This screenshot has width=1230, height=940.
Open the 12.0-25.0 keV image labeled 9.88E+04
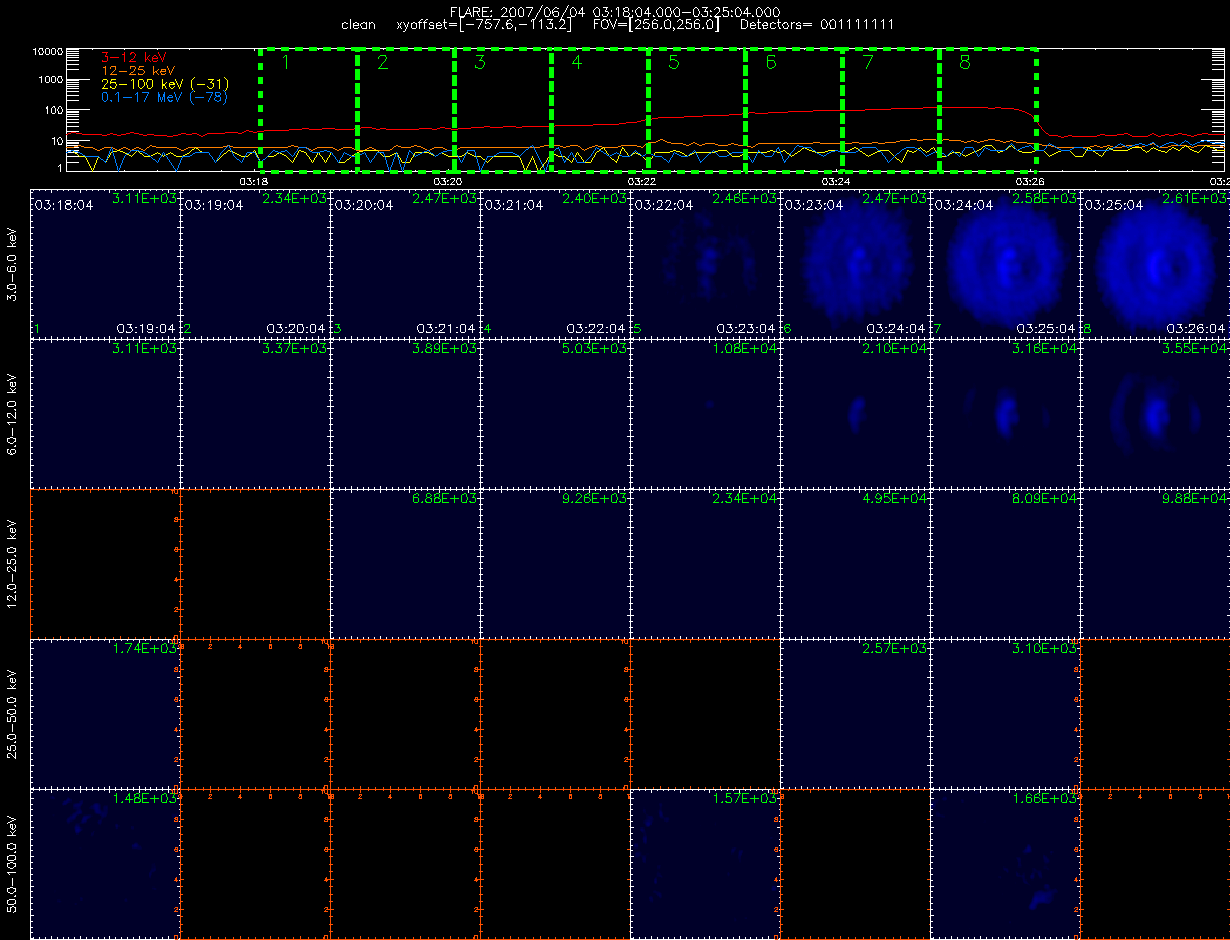pos(1155,563)
